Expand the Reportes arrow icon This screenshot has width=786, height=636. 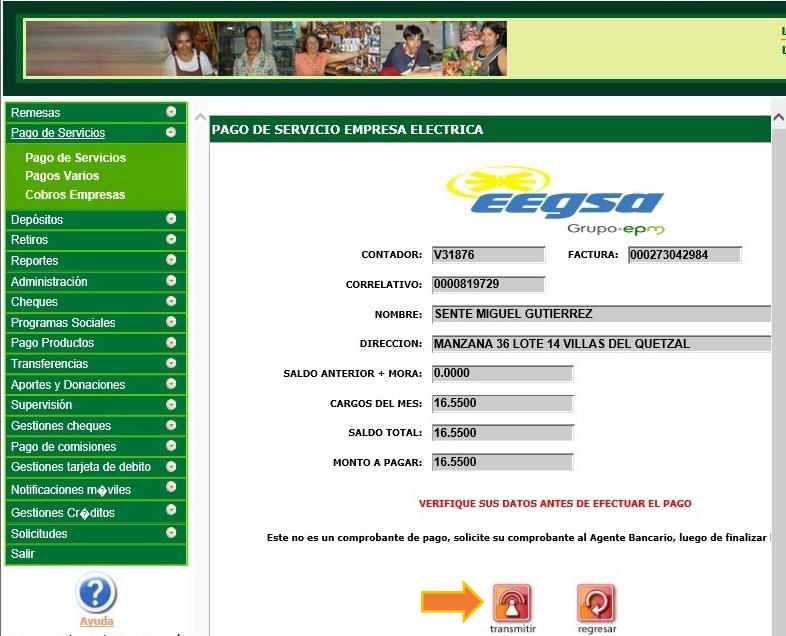click(171, 261)
